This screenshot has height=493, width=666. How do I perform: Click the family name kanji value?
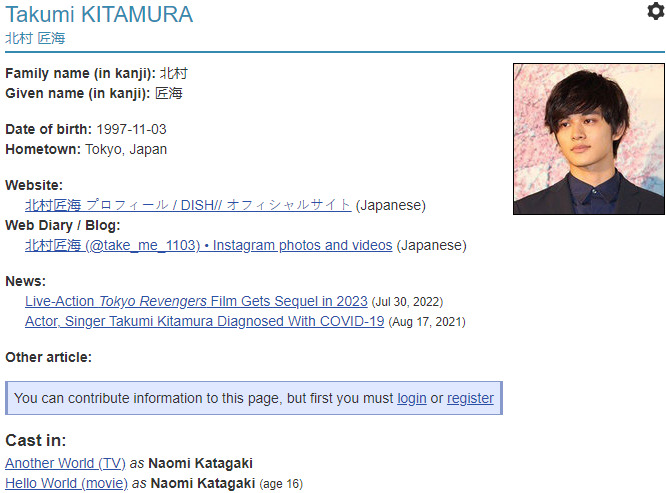[173, 73]
